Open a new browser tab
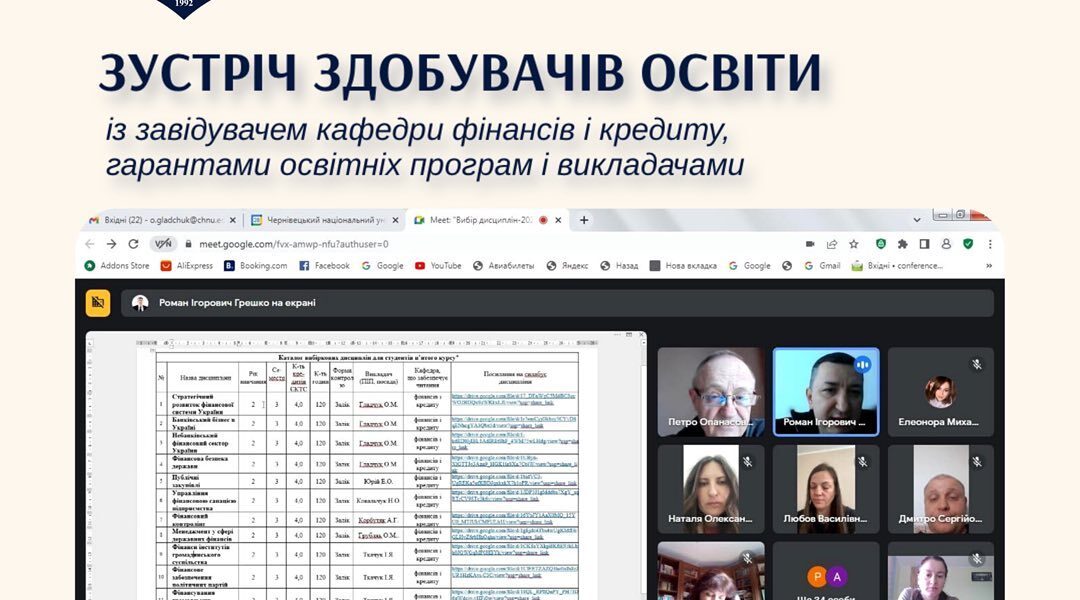 [583, 220]
